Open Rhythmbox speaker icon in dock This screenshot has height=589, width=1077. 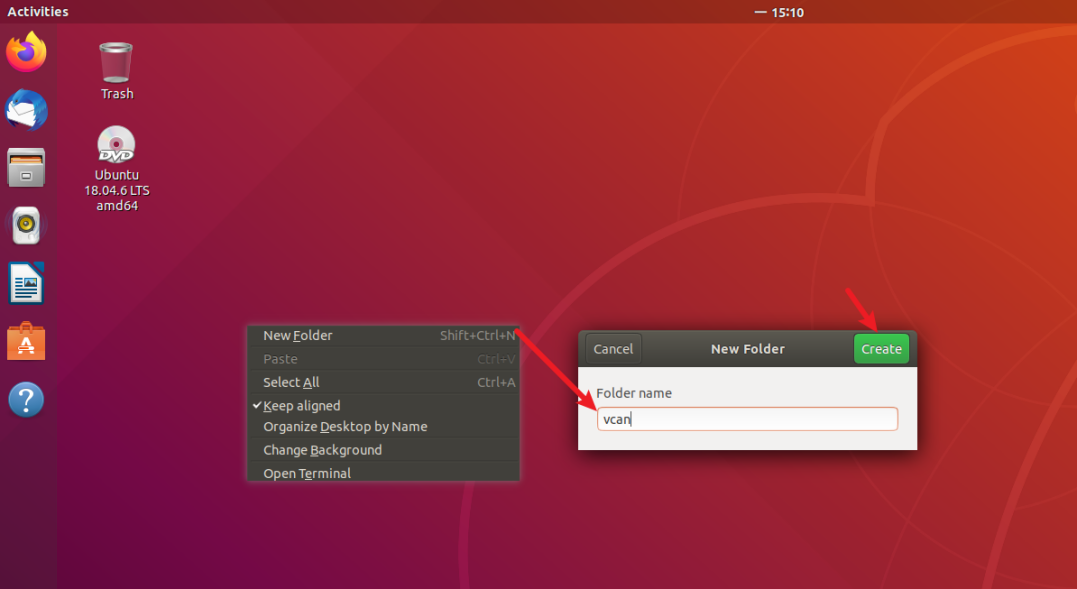tap(26, 225)
